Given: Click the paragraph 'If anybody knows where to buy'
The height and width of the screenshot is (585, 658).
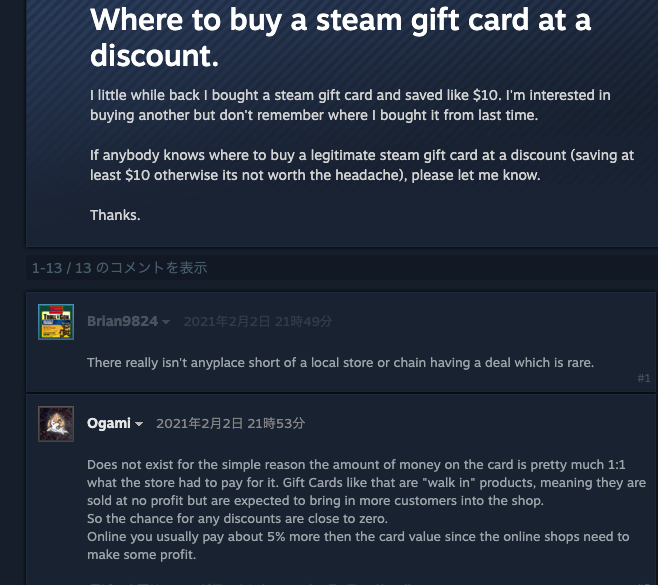Looking at the screenshot, I should coord(362,165).
